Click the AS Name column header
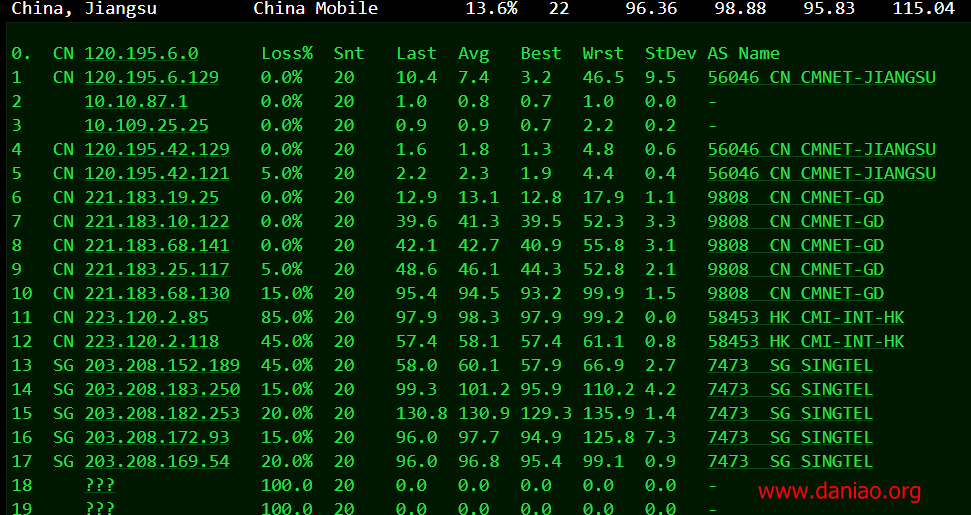Screen dimensions: 971x515 tap(744, 53)
